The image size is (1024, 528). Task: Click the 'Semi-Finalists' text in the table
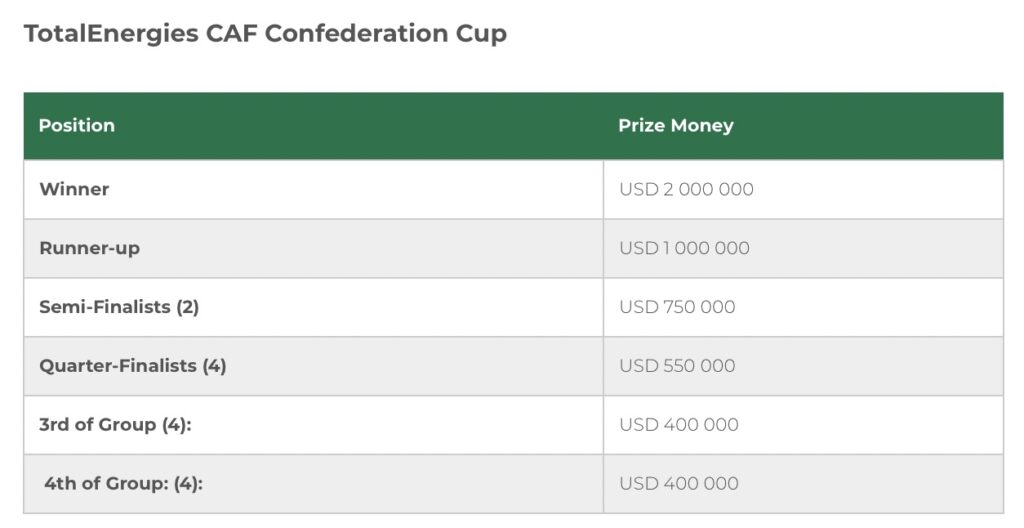(105, 307)
